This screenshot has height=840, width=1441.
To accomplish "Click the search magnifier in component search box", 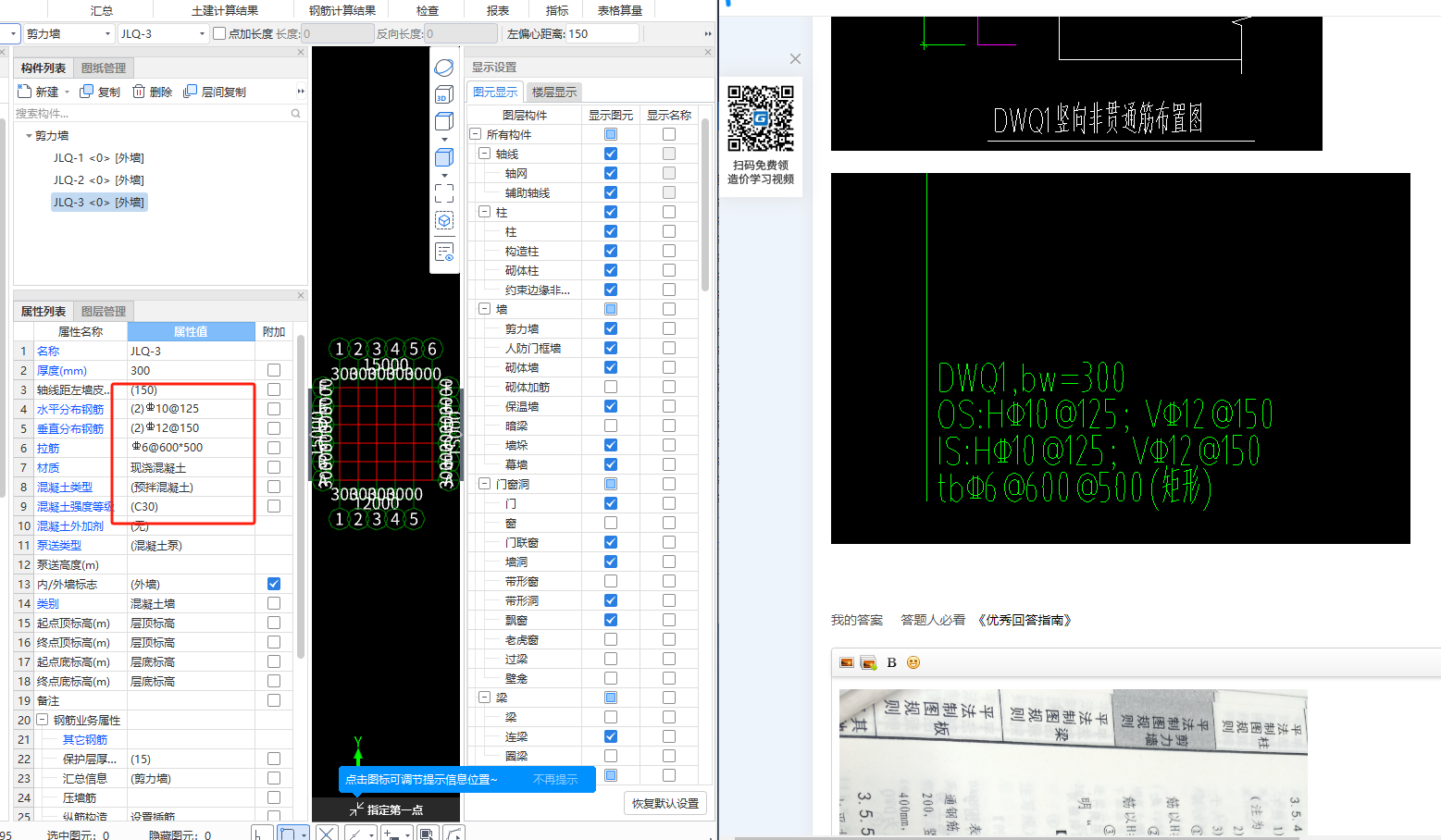I will pyautogui.click(x=296, y=114).
